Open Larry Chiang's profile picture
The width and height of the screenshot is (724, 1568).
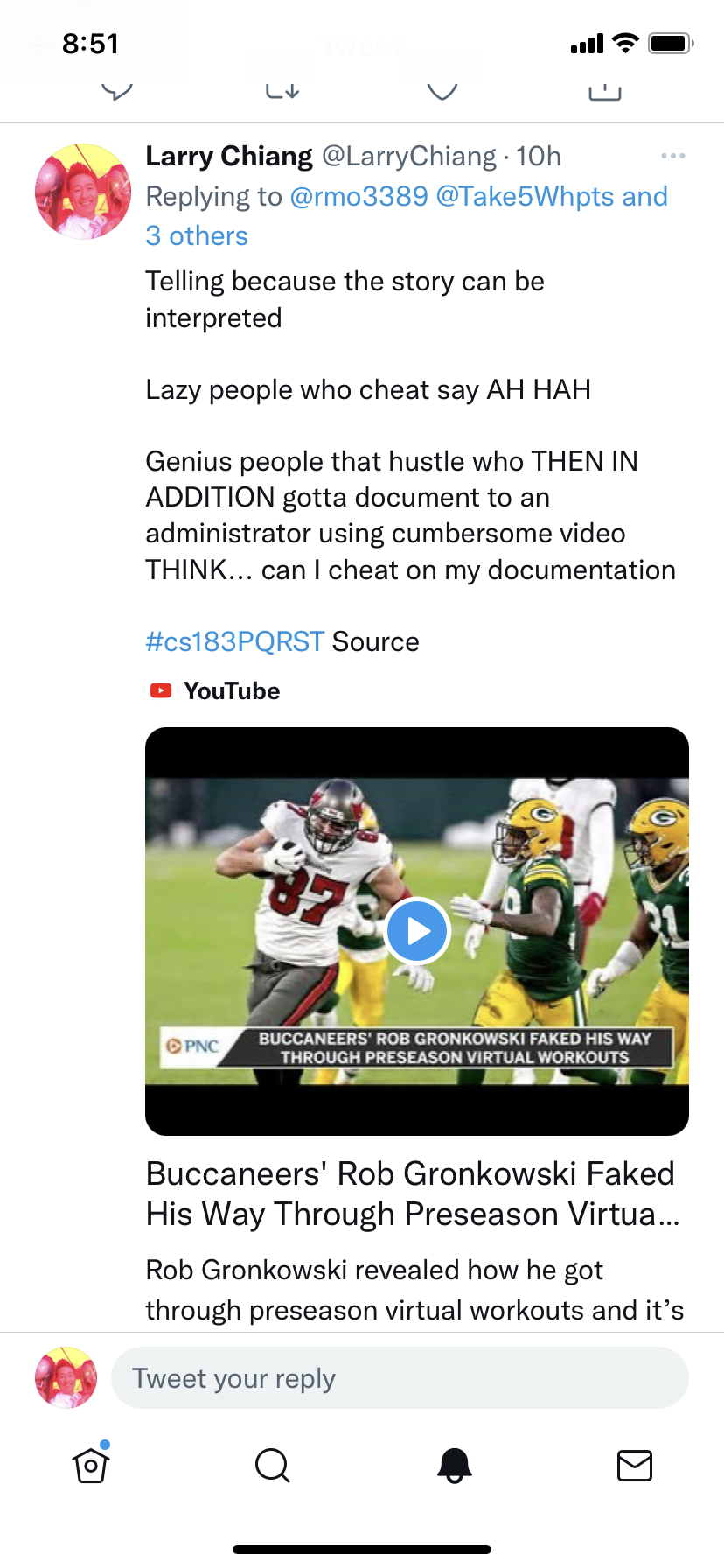click(82, 192)
